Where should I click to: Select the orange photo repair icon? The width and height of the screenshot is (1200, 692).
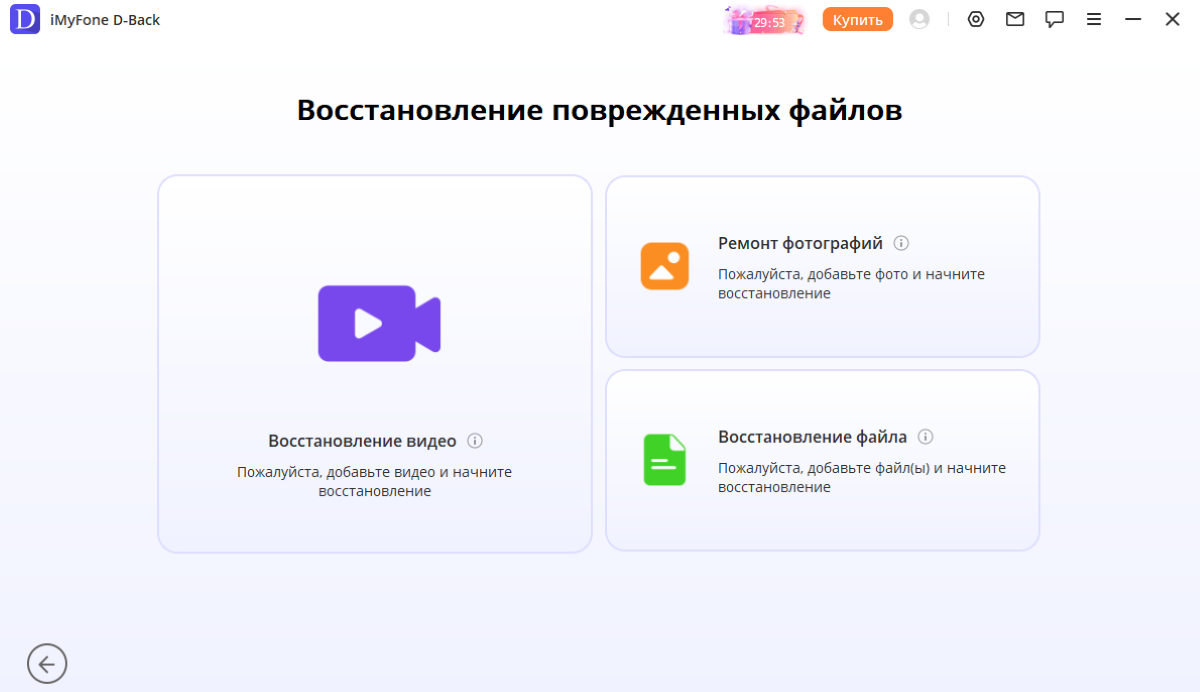(664, 266)
